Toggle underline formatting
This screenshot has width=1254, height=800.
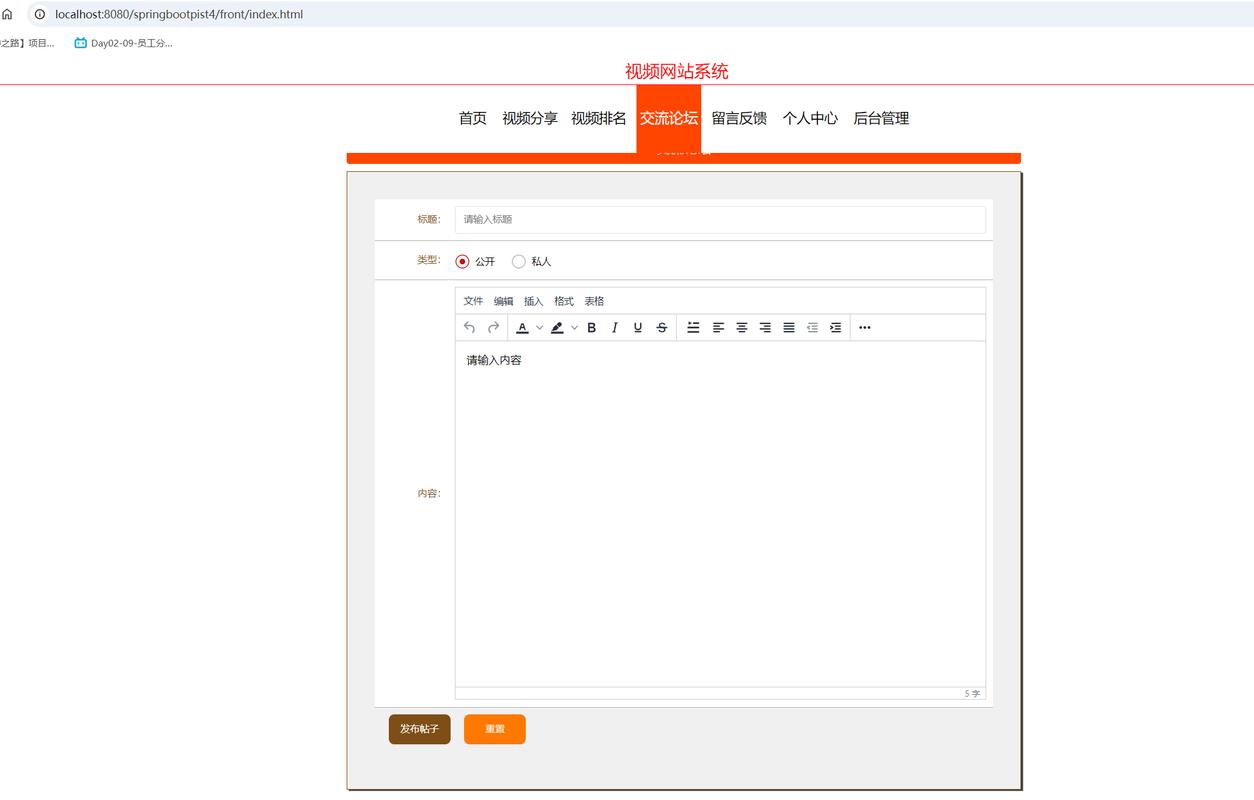click(638, 328)
